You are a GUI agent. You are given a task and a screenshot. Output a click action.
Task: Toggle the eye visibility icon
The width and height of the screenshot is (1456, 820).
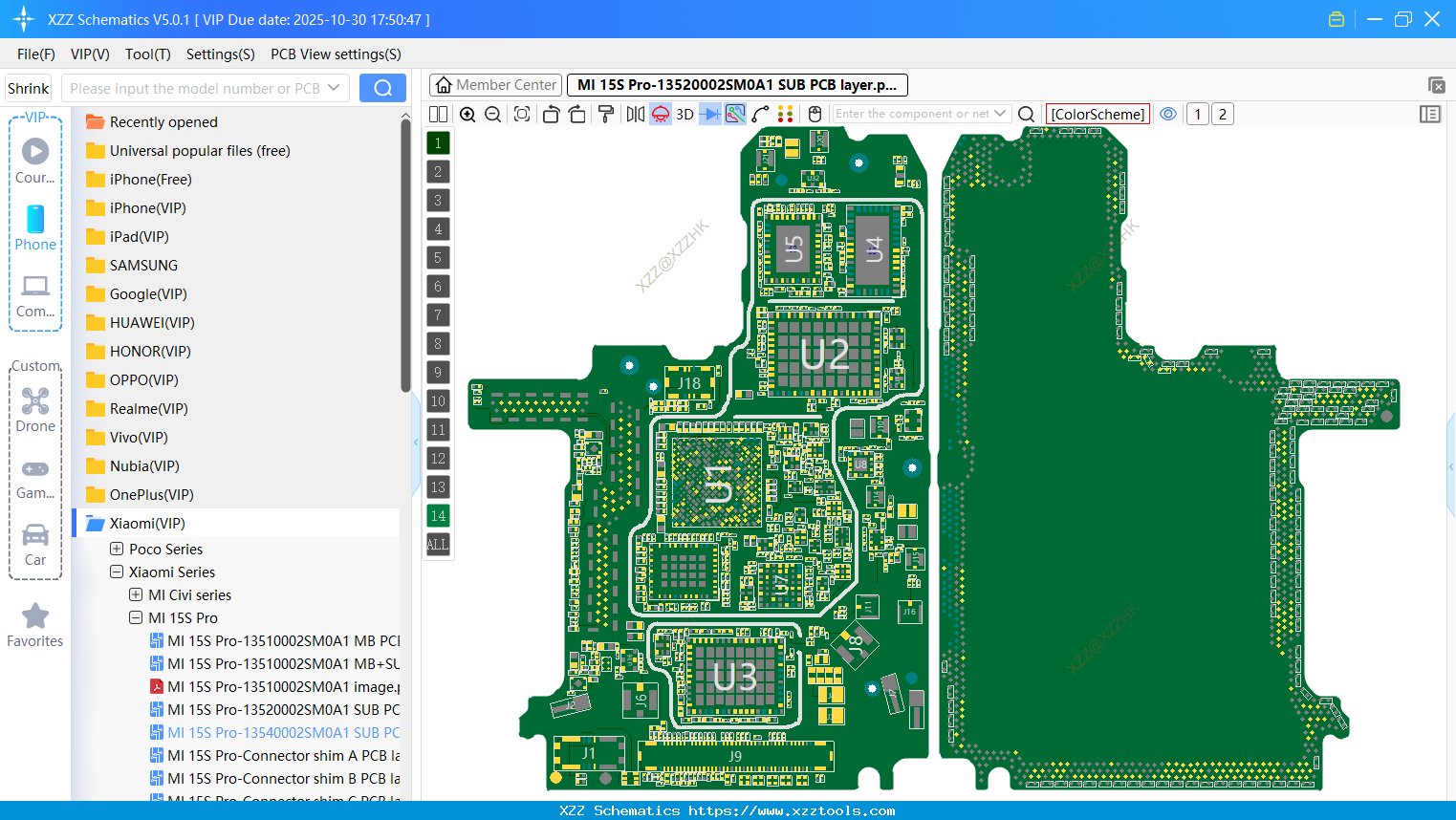tap(1168, 114)
